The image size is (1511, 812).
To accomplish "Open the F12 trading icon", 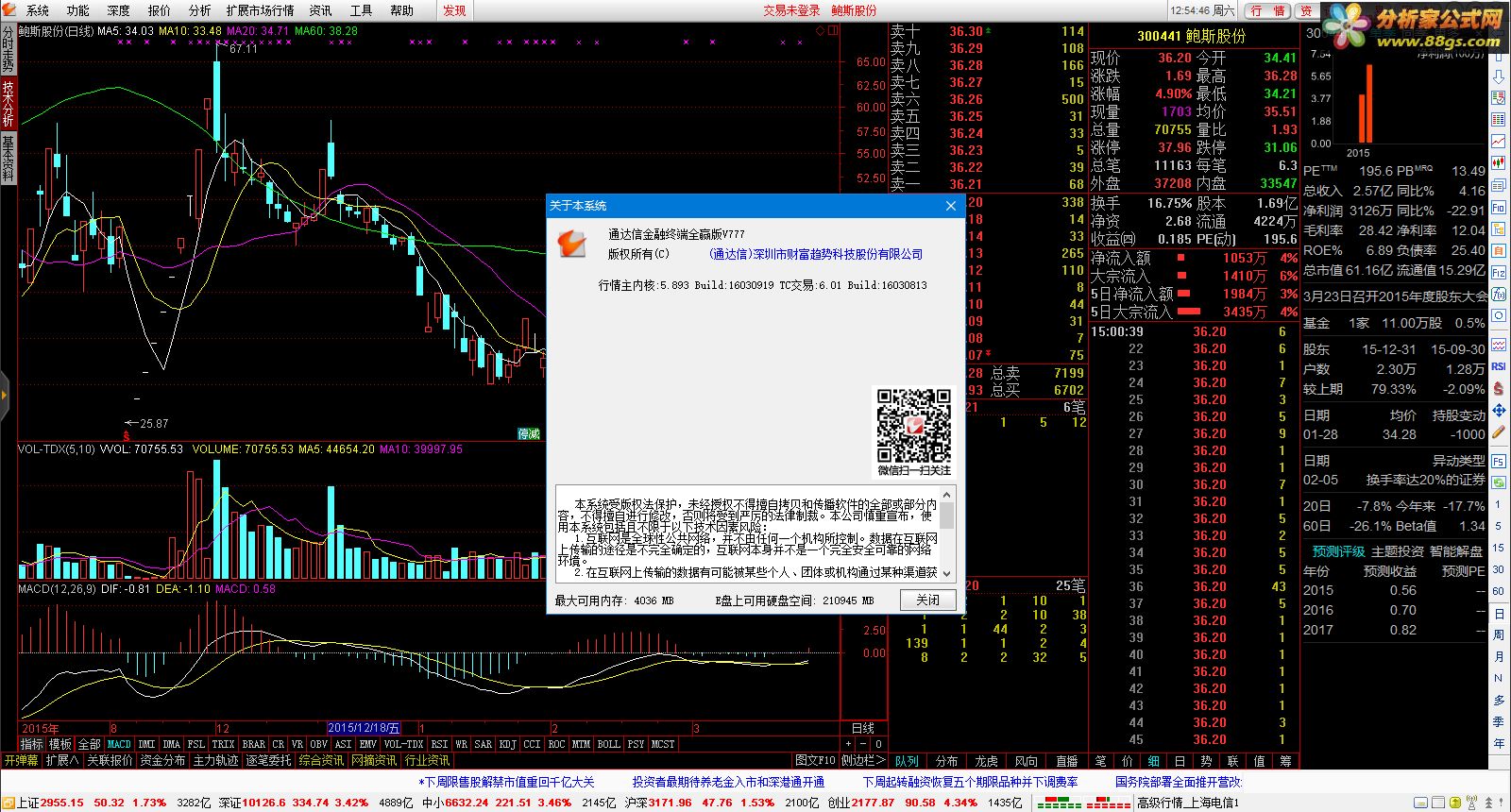I will click(x=1499, y=272).
